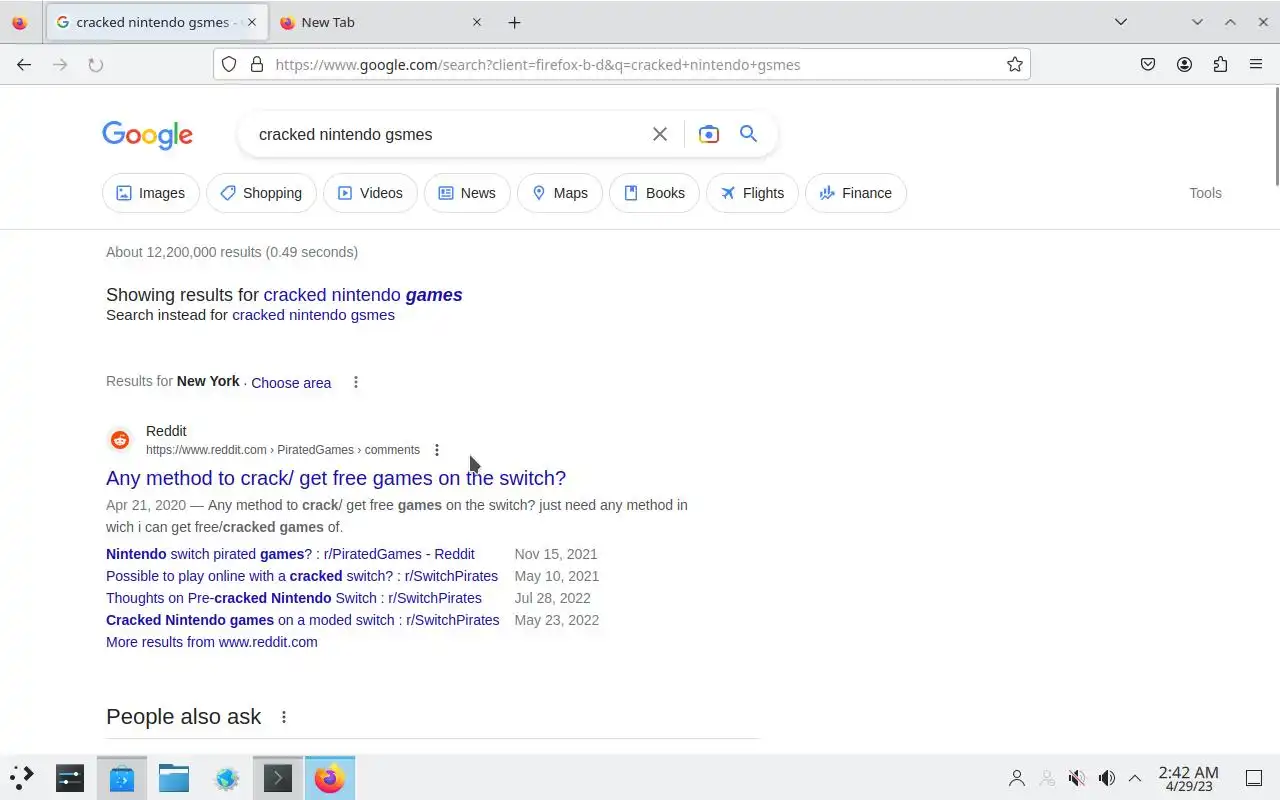The width and height of the screenshot is (1280, 800).
Task: Open Thoughts on Pre-cracked Nintendo Switch link
Action: point(294,598)
